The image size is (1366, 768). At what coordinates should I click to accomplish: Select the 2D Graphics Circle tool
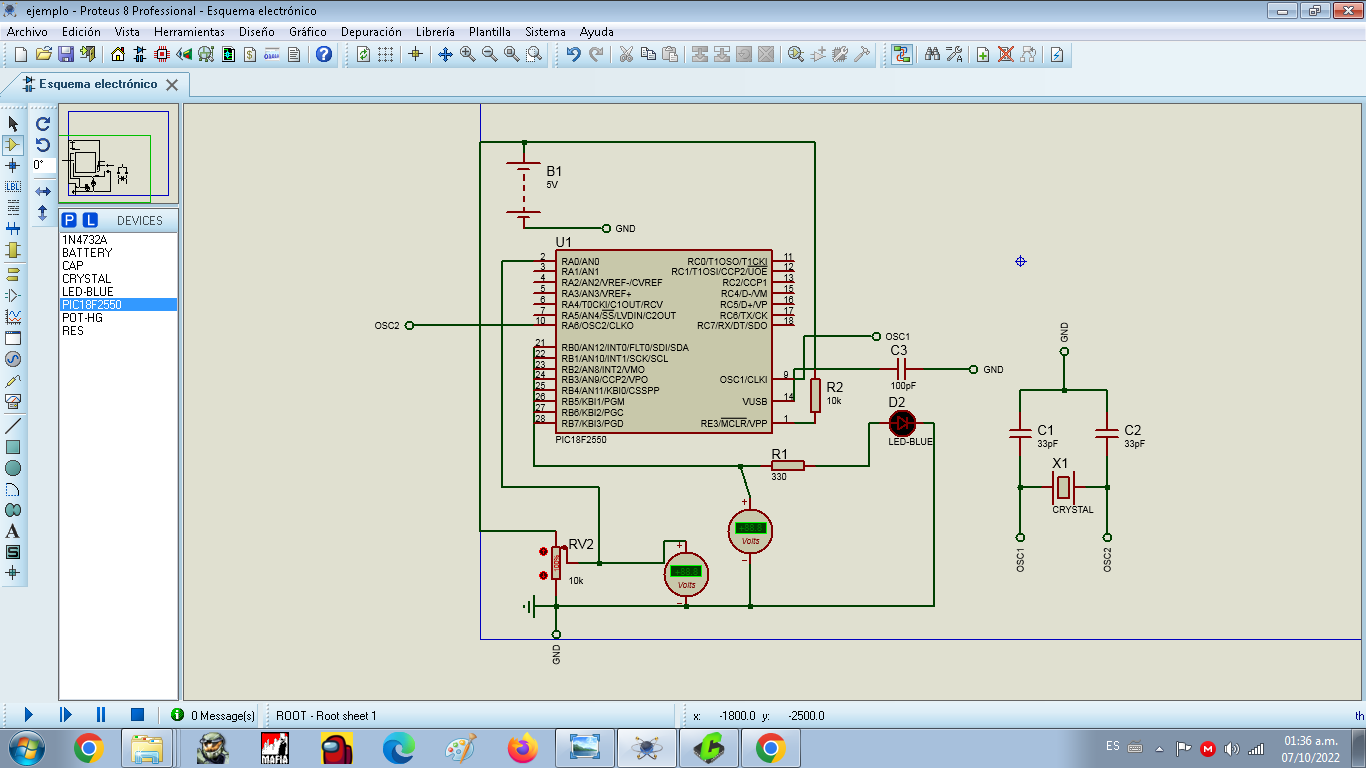13,468
